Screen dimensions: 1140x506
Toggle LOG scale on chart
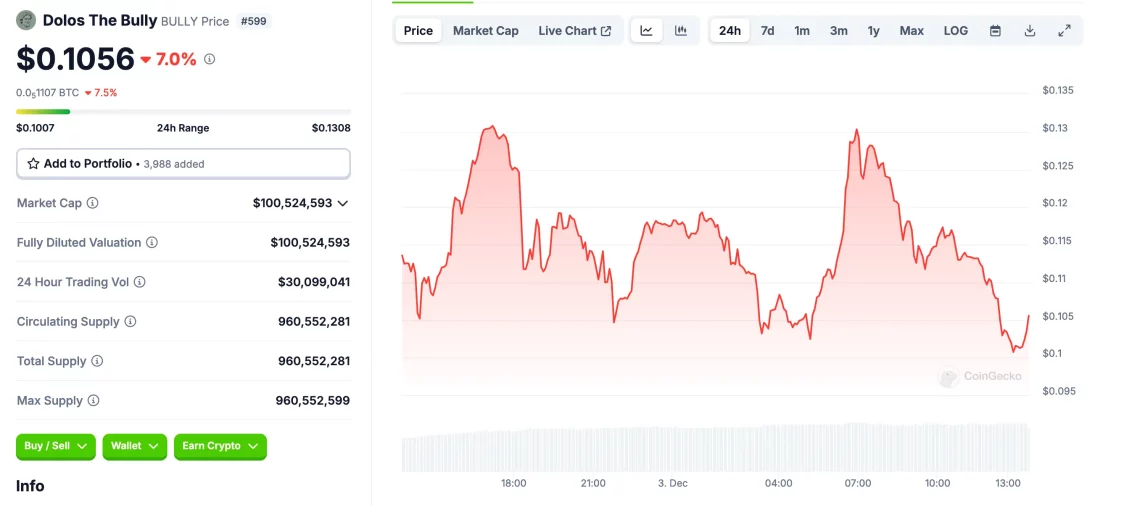click(955, 31)
